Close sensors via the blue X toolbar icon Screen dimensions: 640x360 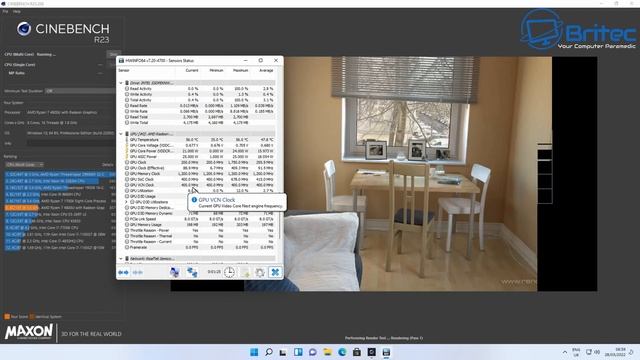[x=275, y=272]
